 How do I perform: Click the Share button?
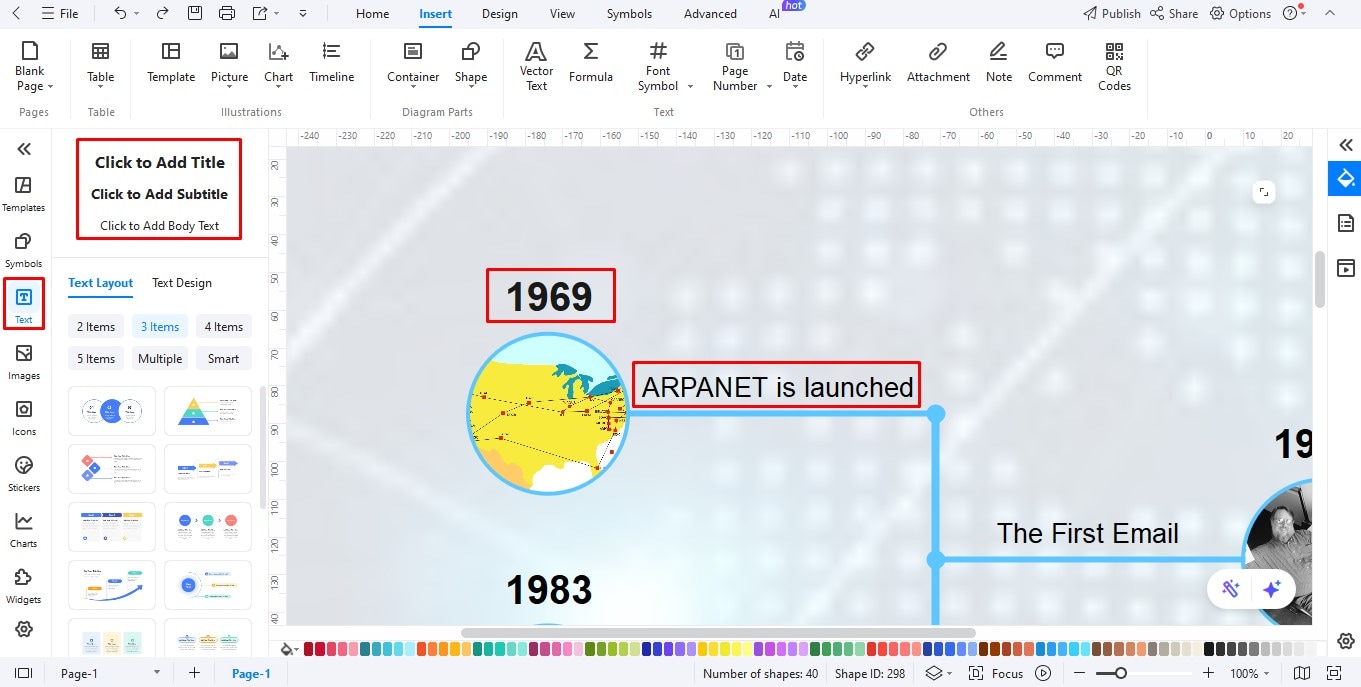tap(1174, 14)
